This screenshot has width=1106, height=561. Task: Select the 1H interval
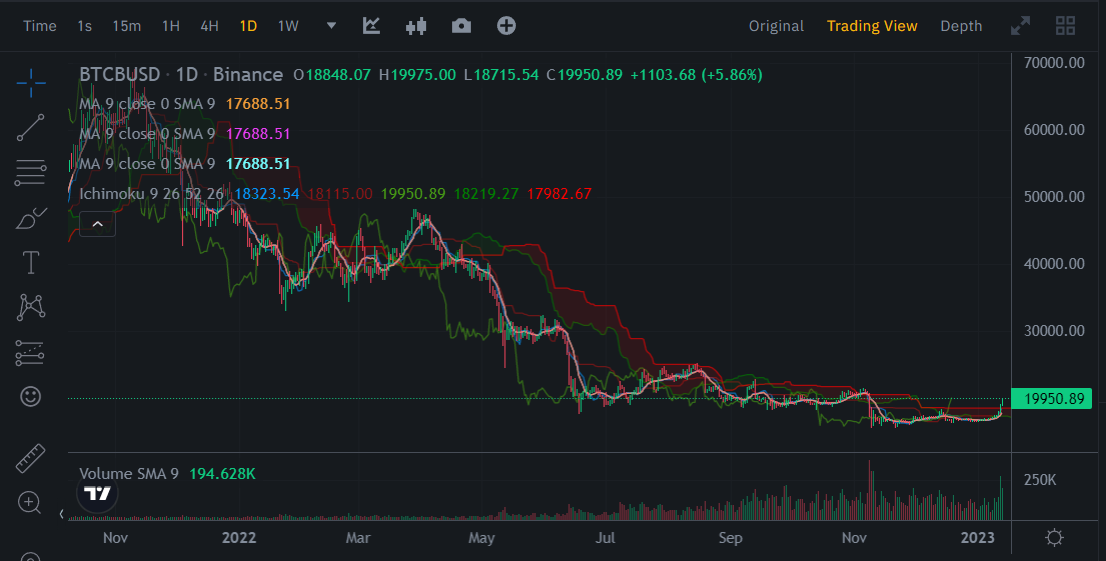coord(171,26)
